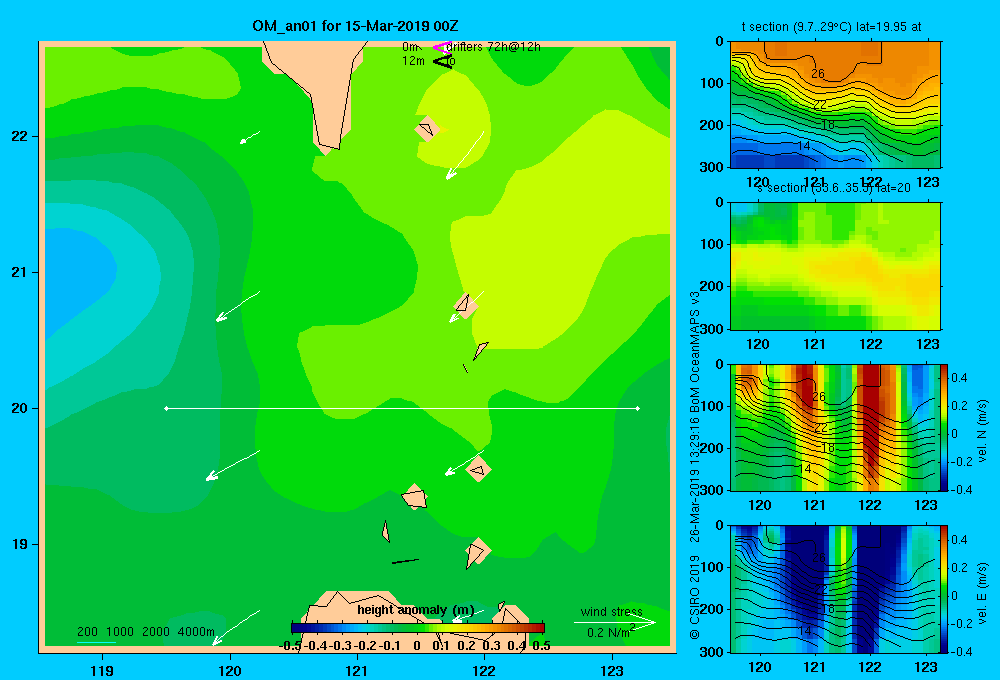Click the '14' isotherm label in temperature section
Image resolution: width=1000 pixels, height=680 pixels.
804,146
